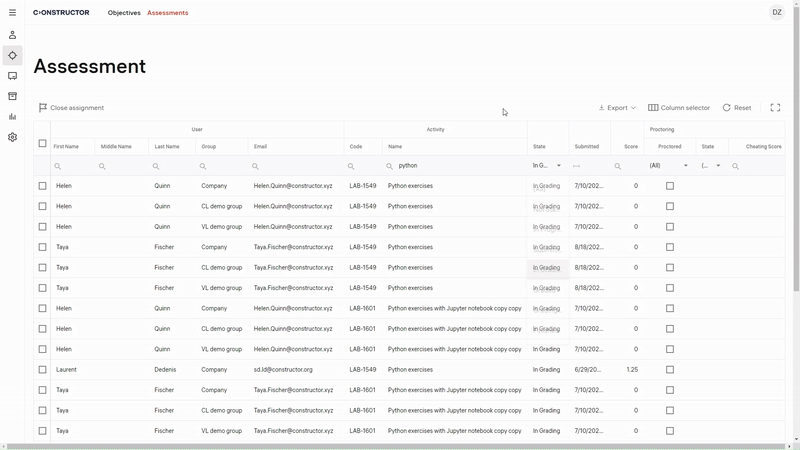Select row Taya Fischer Company LAB-1549
Viewport: 800px width, 450px height.
click(42, 247)
